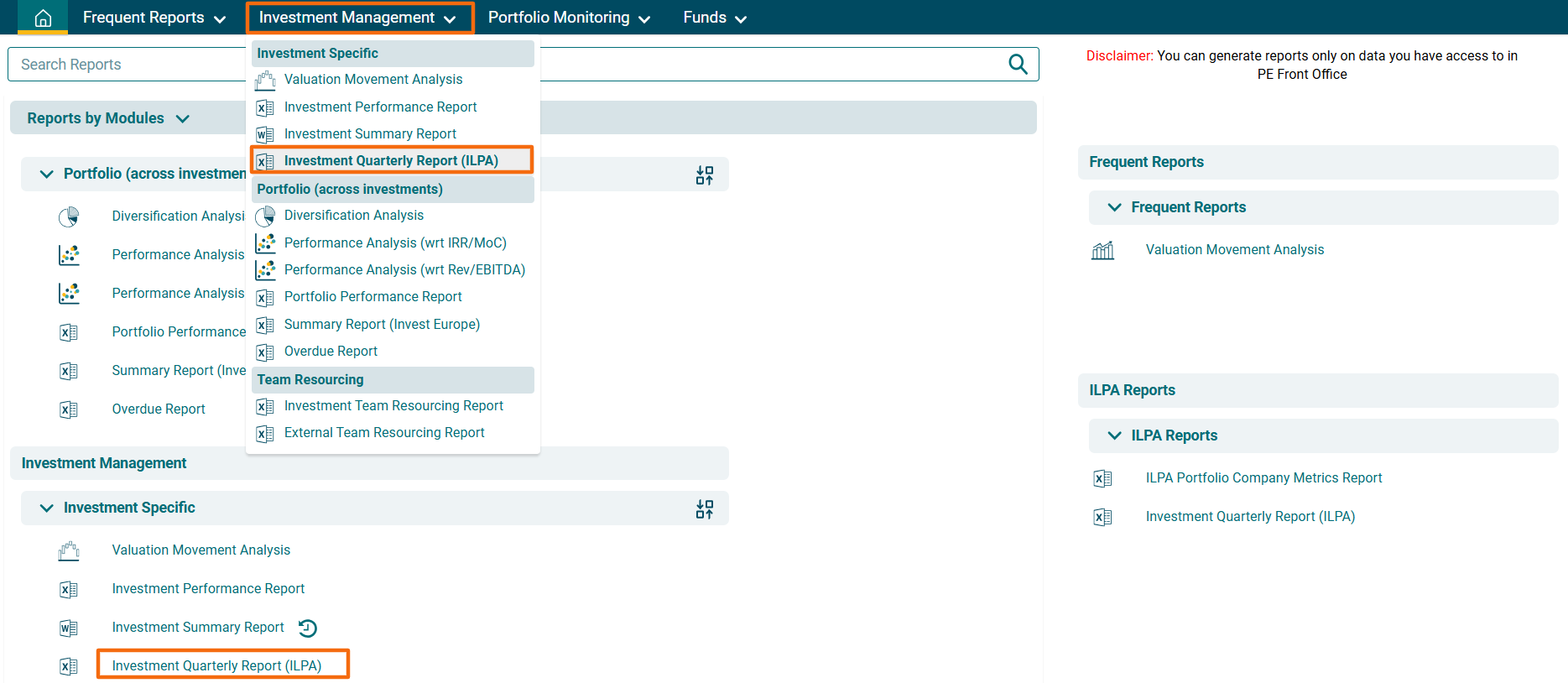The width and height of the screenshot is (1568, 683).
Task: Open the Portfolio Monitoring dropdown menu
Action: point(568,18)
